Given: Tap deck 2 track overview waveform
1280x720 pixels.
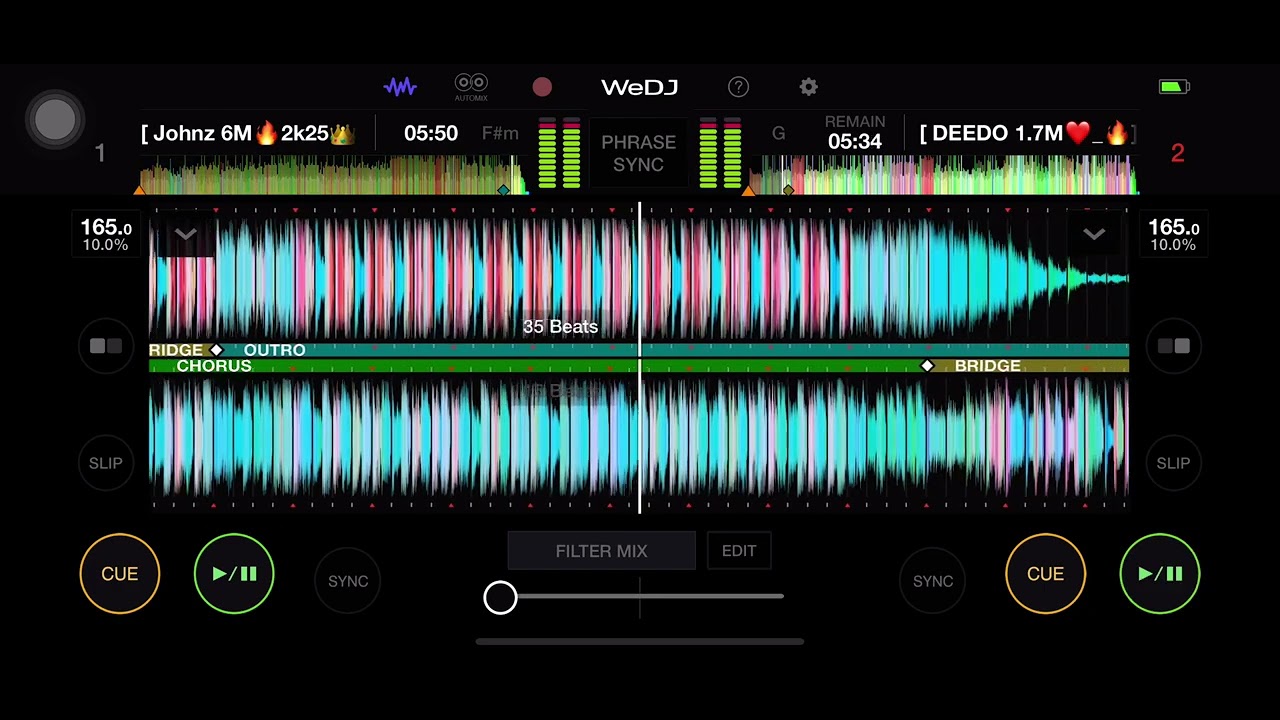Looking at the screenshot, I should coord(945,176).
